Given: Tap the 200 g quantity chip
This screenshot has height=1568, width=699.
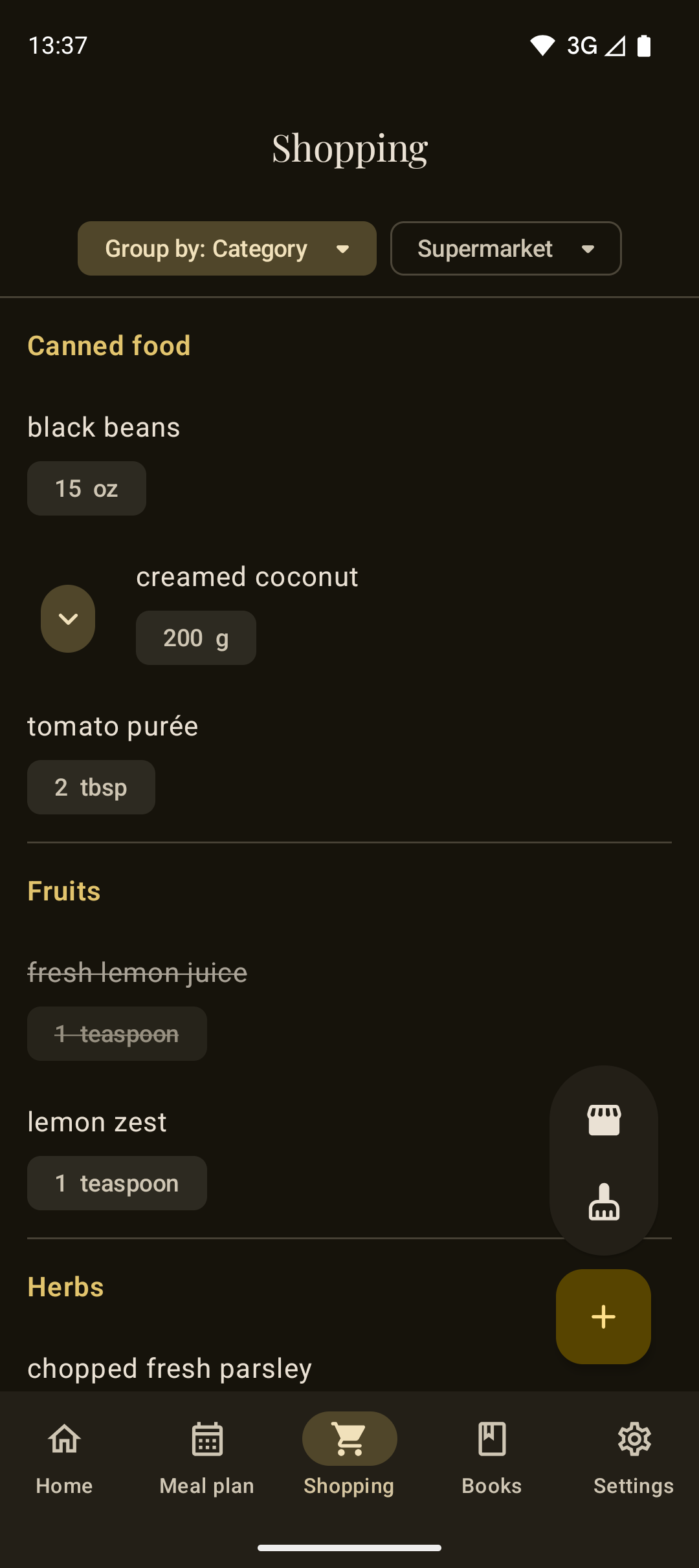Looking at the screenshot, I should pyautogui.click(x=196, y=638).
